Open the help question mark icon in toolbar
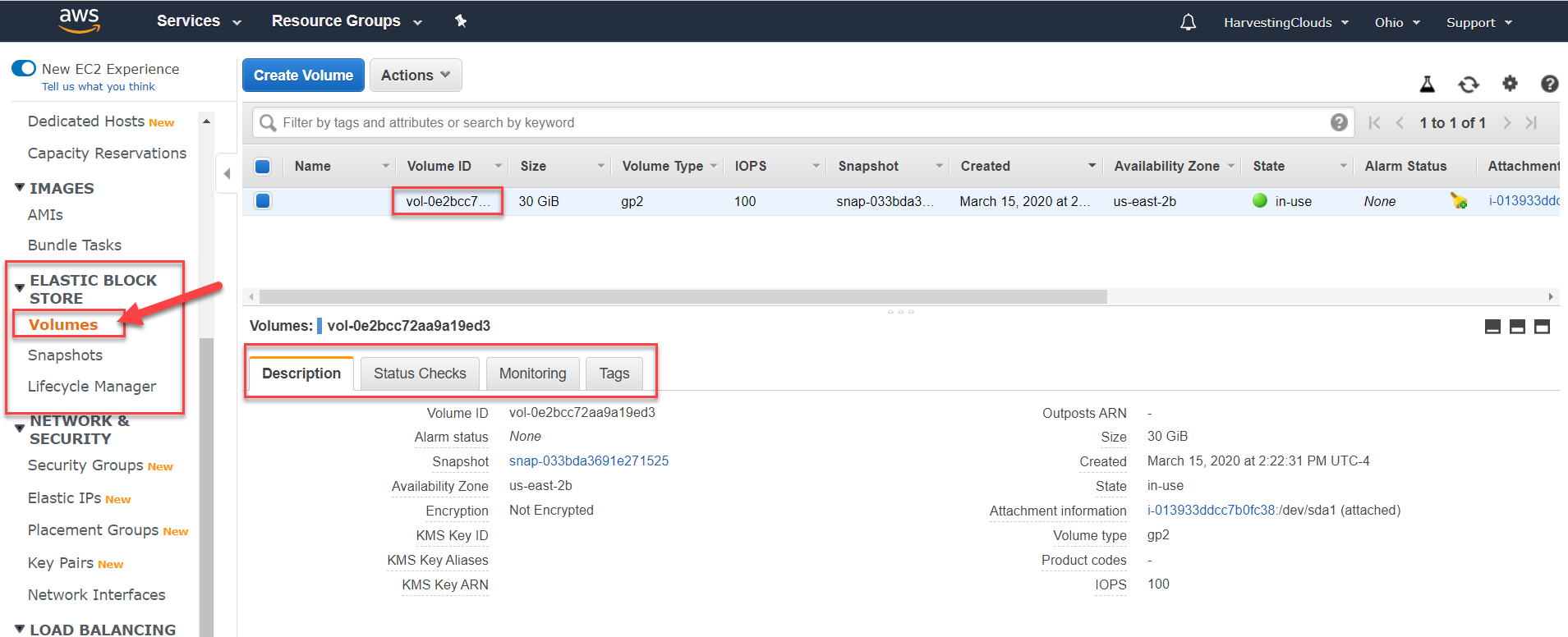The width and height of the screenshot is (1568, 637). pos(1549,84)
